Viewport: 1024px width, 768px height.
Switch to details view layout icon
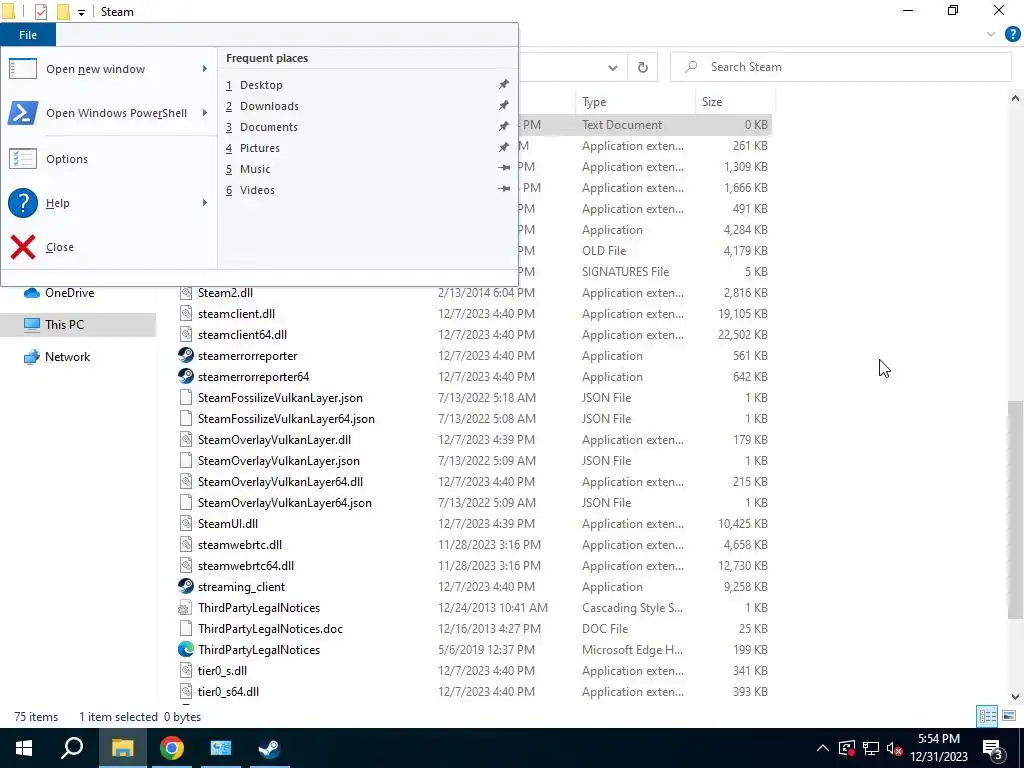click(x=987, y=716)
